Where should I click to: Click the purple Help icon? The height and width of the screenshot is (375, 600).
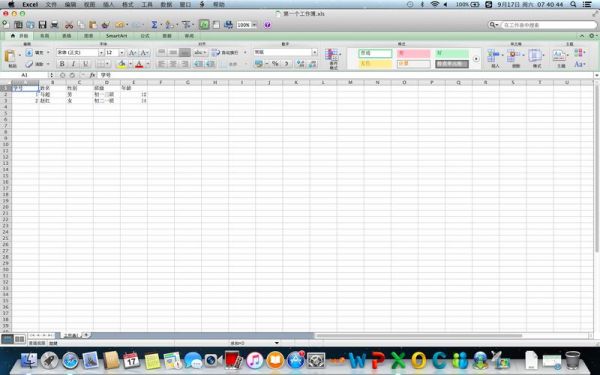click(267, 25)
